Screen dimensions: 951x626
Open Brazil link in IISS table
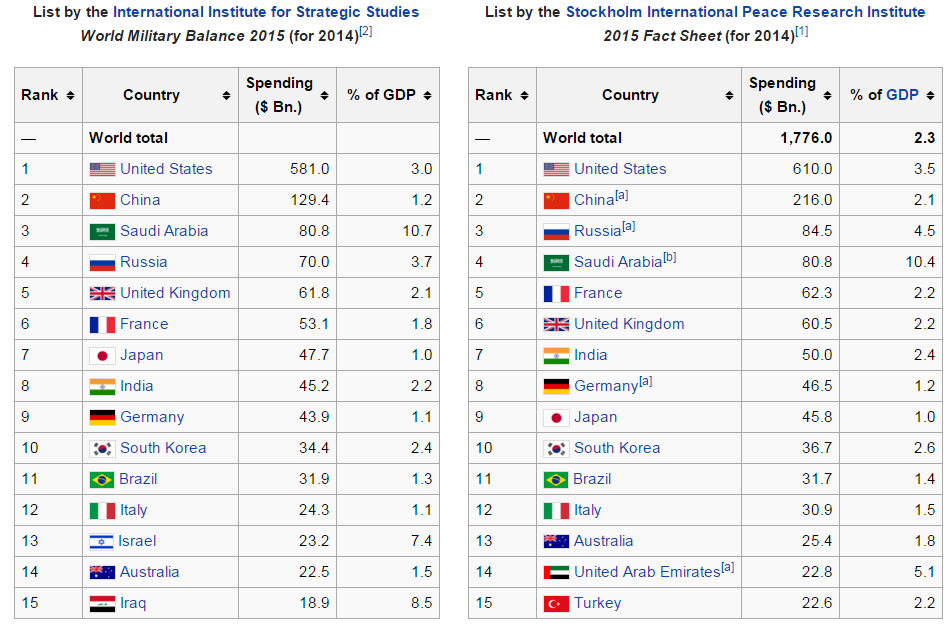[138, 479]
